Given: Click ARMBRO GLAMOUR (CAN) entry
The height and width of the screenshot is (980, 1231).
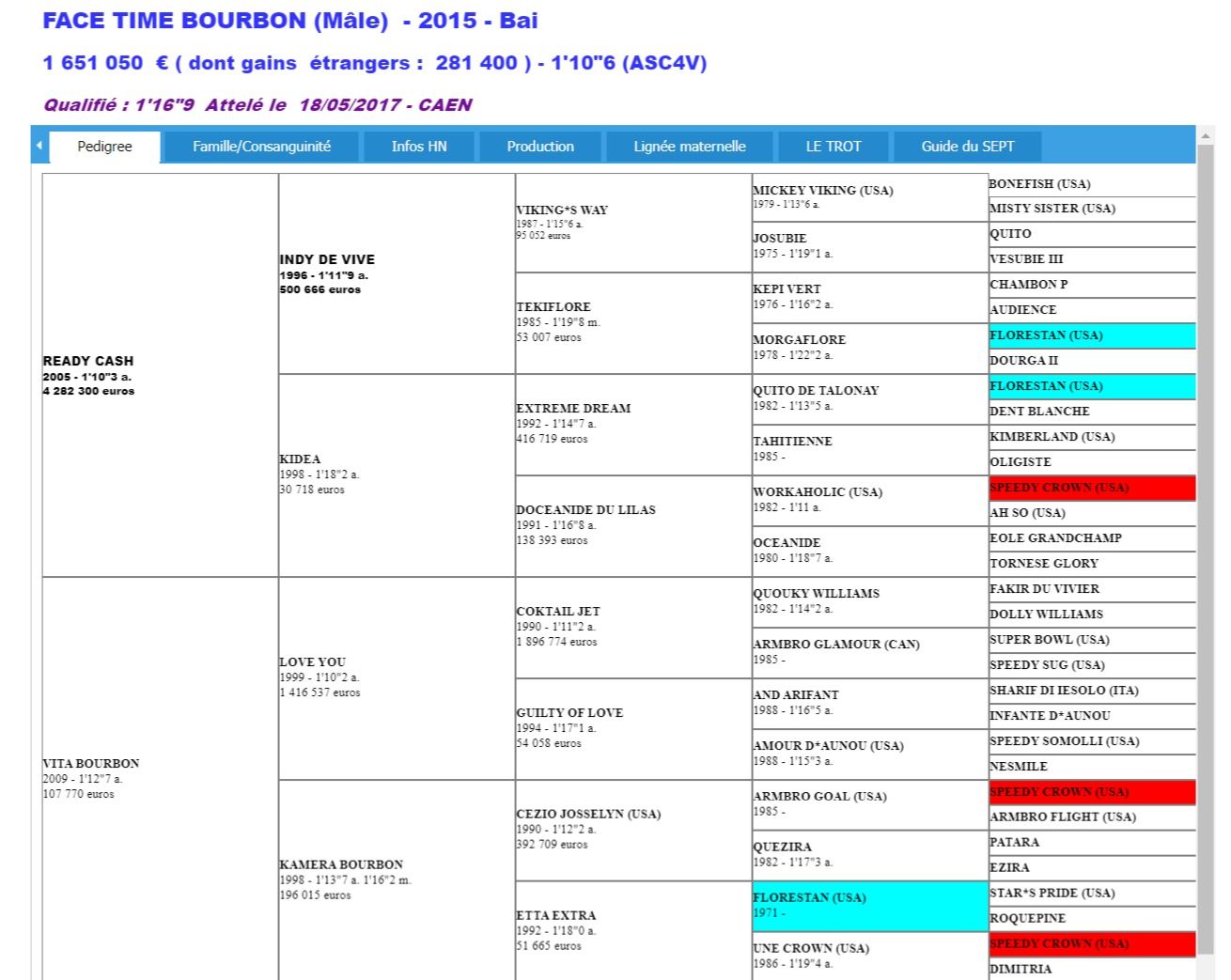Looking at the screenshot, I should [836, 644].
